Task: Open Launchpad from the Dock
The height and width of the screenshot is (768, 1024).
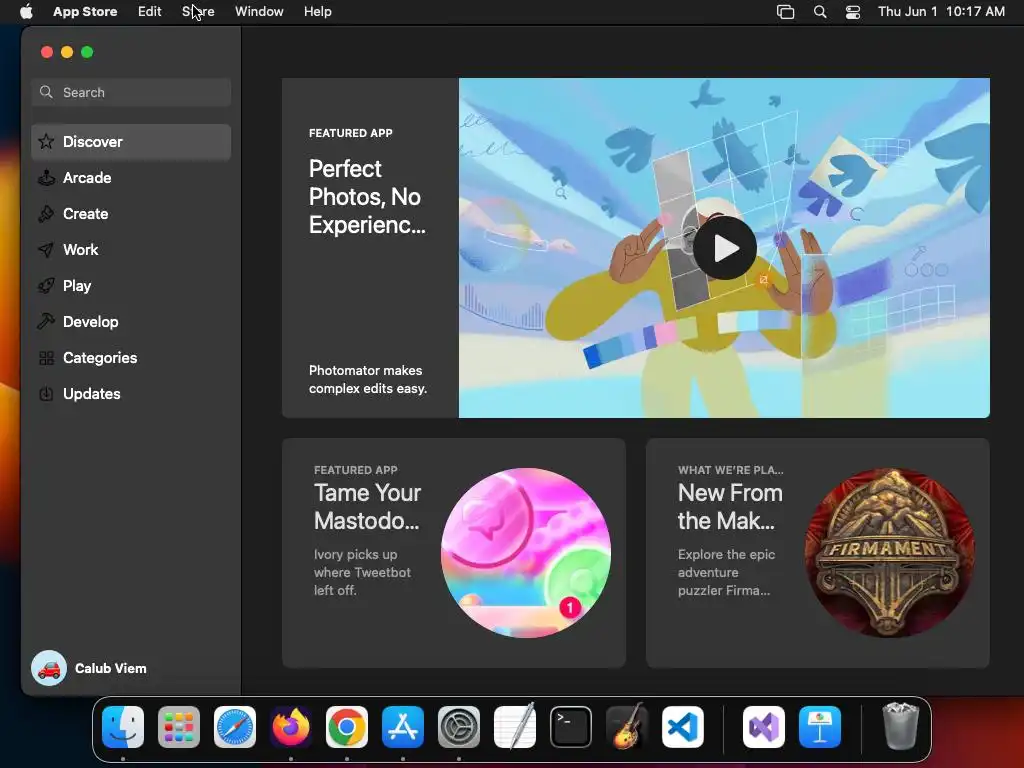Action: (x=179, y=727)
